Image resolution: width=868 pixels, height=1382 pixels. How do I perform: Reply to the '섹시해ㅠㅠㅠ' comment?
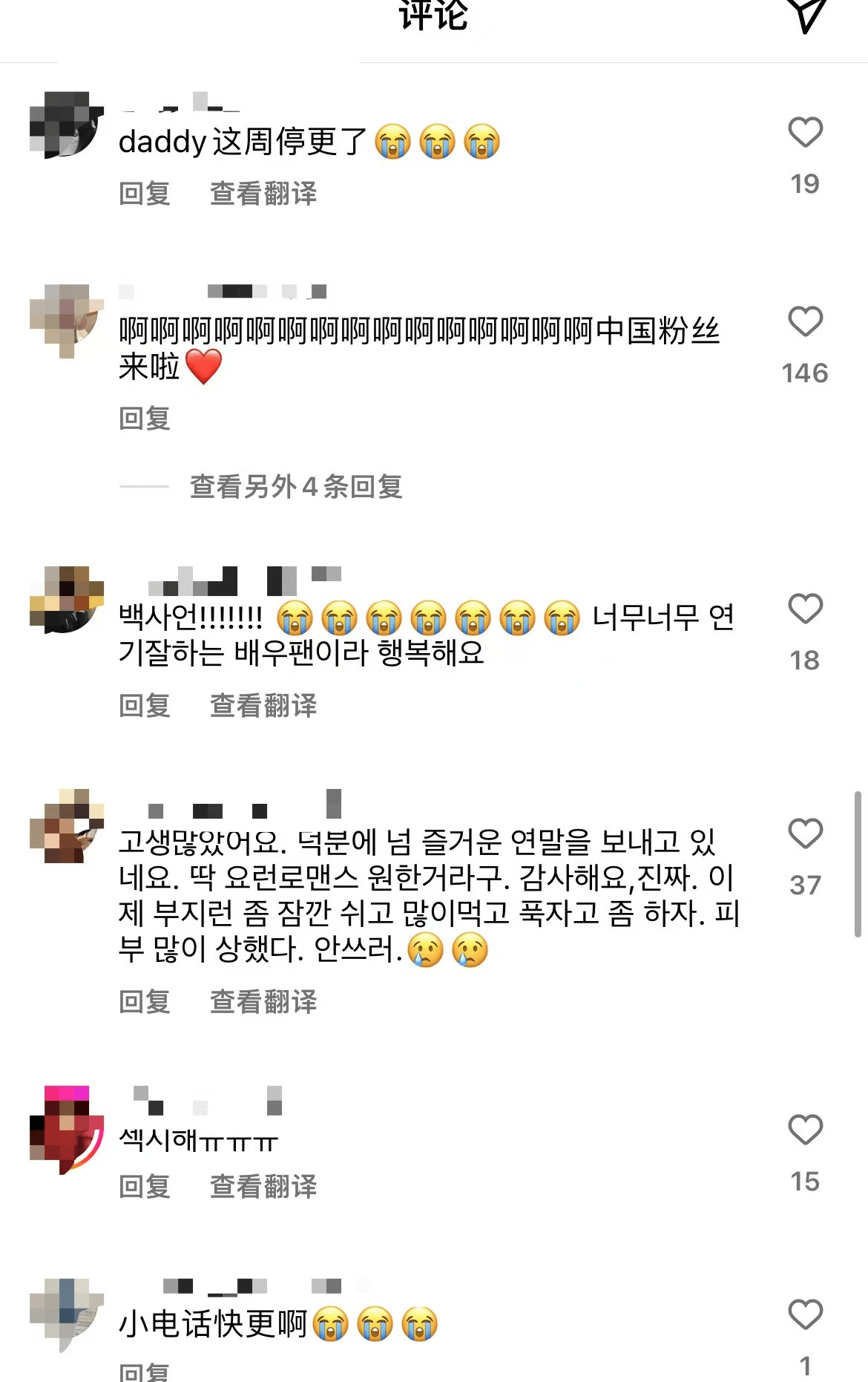coord(145,1187)
